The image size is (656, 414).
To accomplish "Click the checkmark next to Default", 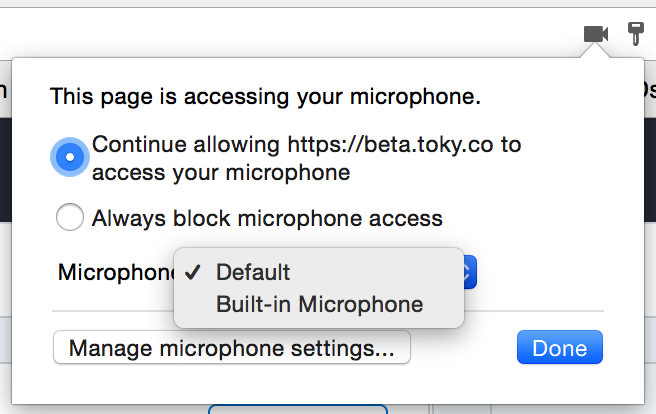I will tap(195, 272).
